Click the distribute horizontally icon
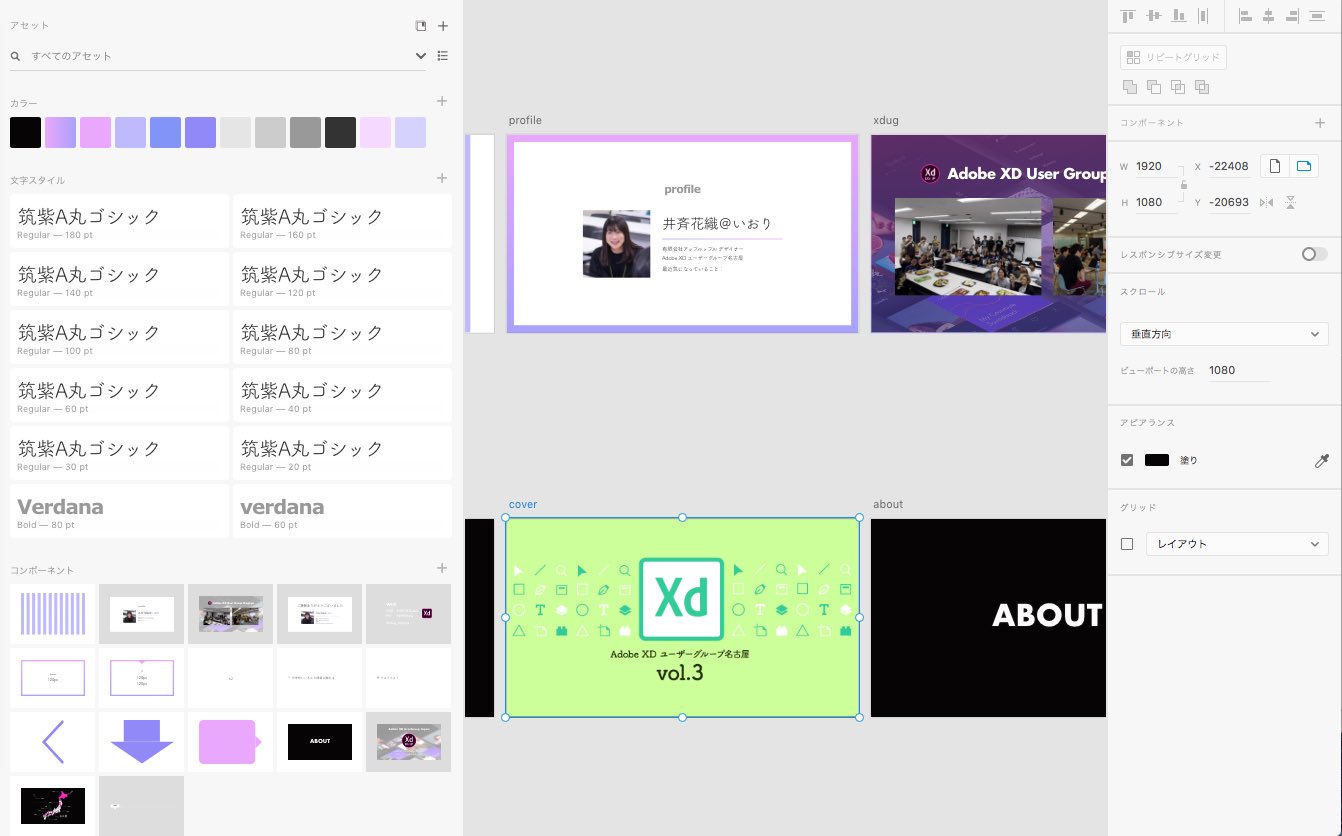The image size is (1342, 836). pos(1203,16)
